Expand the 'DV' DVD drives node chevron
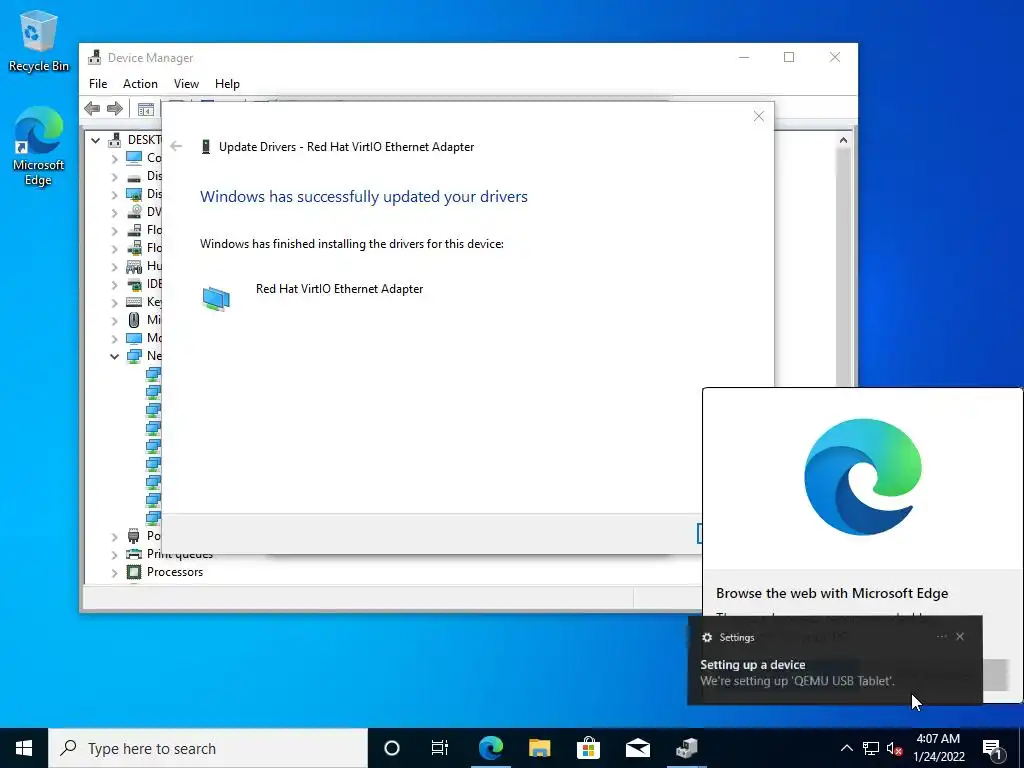 114,212
